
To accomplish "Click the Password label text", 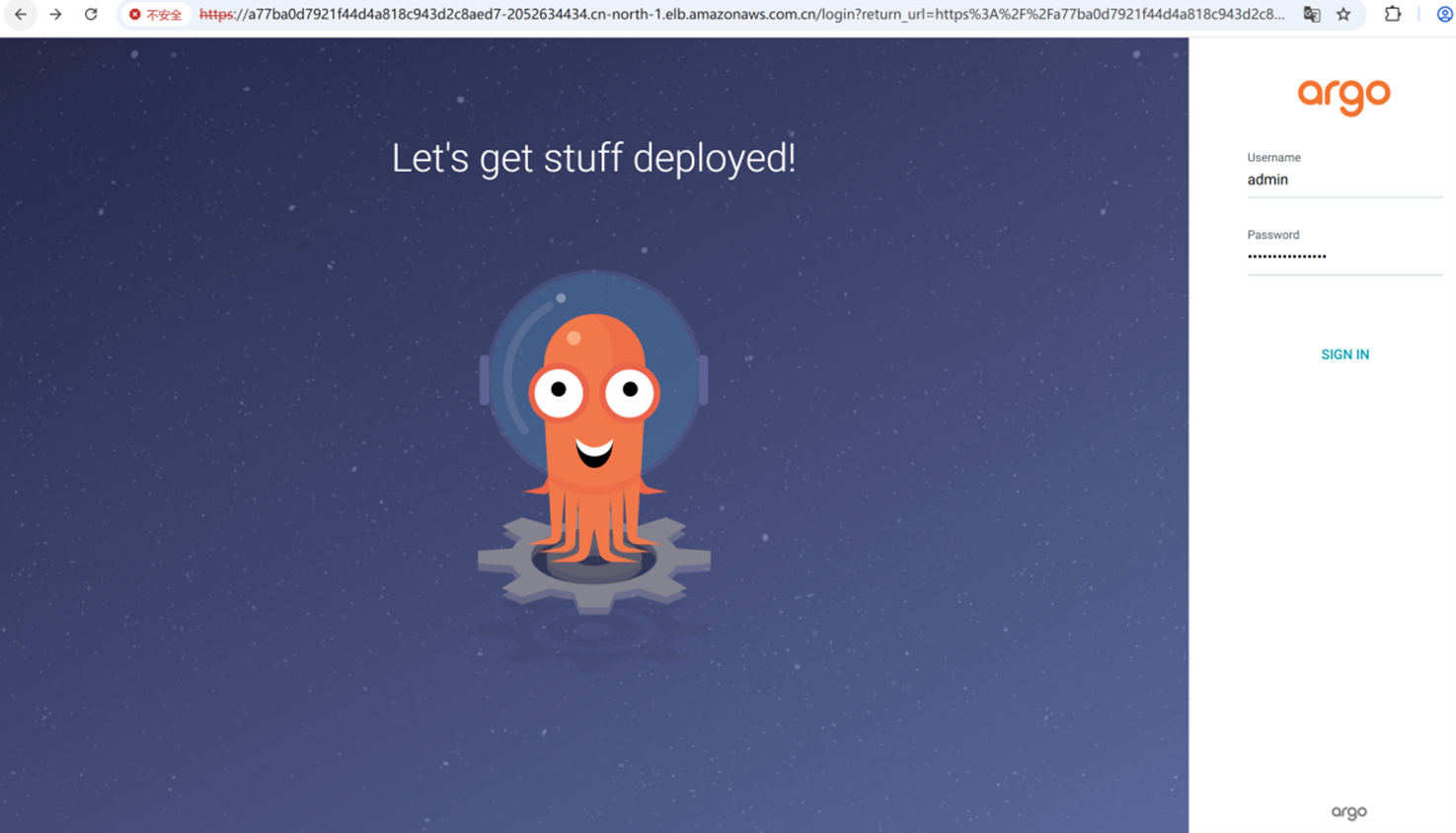I will (1272, 235).
